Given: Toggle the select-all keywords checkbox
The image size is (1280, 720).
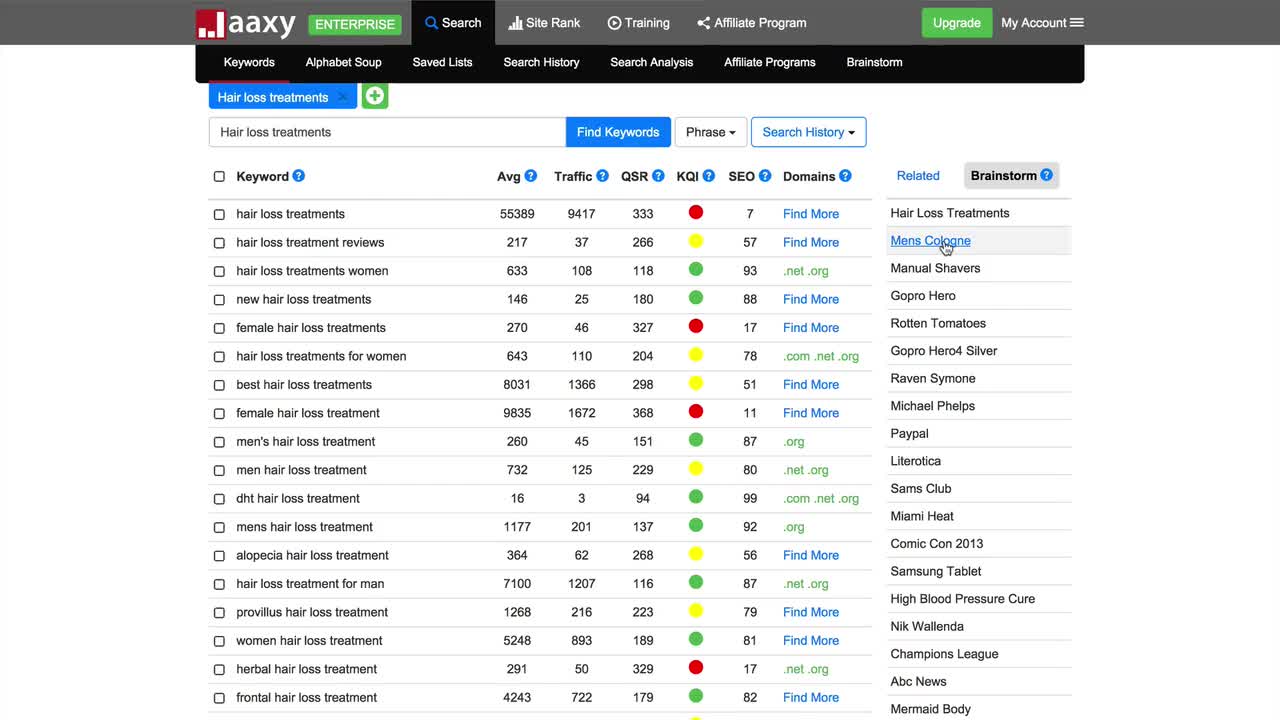Looking at the screenshot, I should (219, 176).
